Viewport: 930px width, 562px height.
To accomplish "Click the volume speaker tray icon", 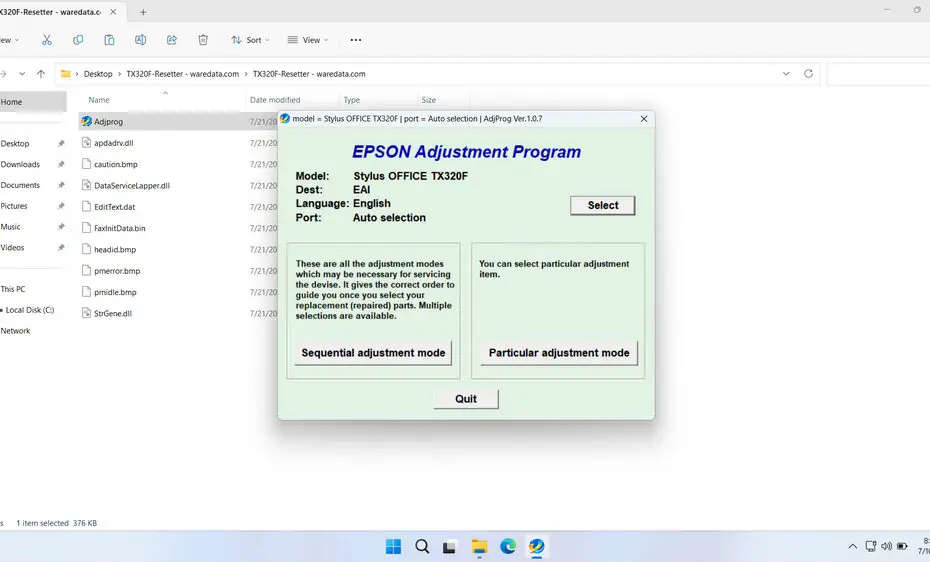I will tap(886, 546).
